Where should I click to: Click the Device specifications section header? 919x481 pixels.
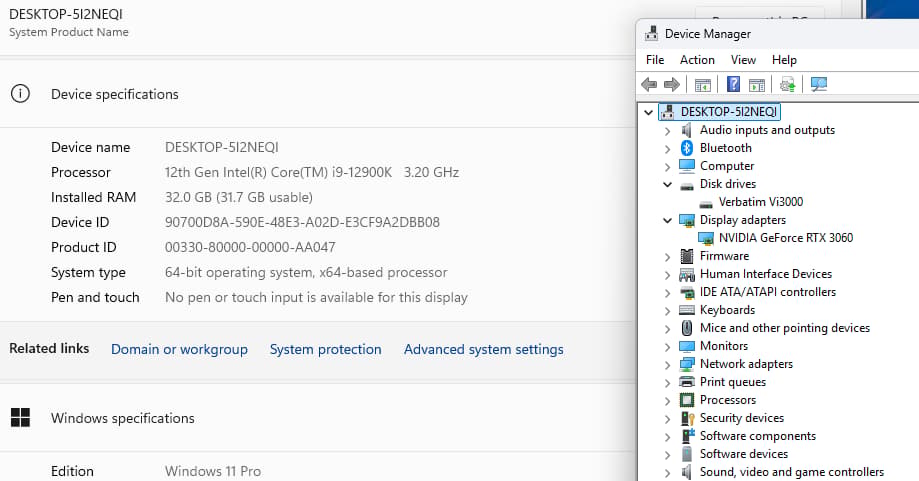(x=115, y=94)
